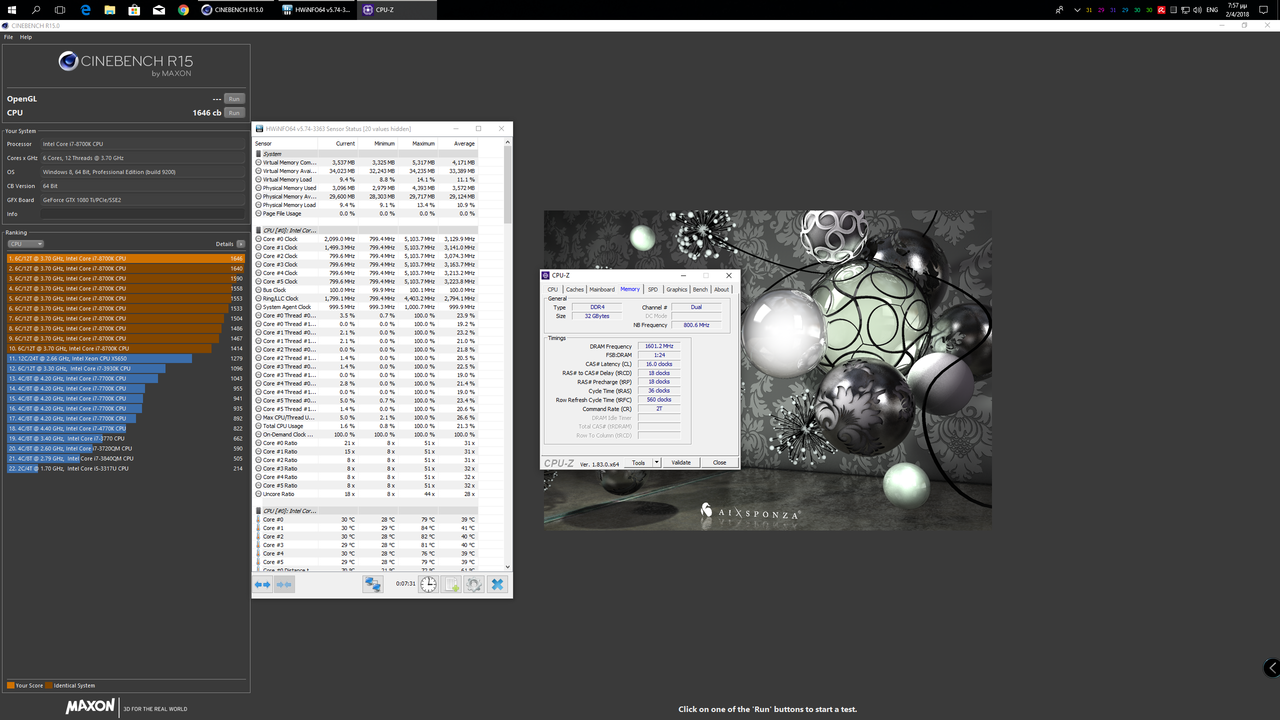Click the Maximum column header in HWiNFO

[417, 143]
